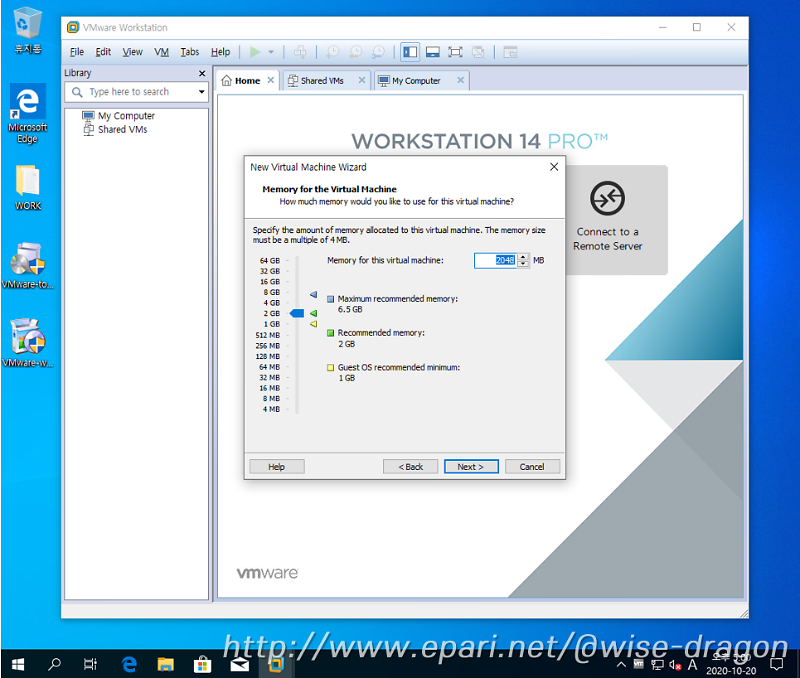The height and width of the screenshot is (678, 800).
Task: Click Connect to a Remote Server tile
Action: coord(607,219)
